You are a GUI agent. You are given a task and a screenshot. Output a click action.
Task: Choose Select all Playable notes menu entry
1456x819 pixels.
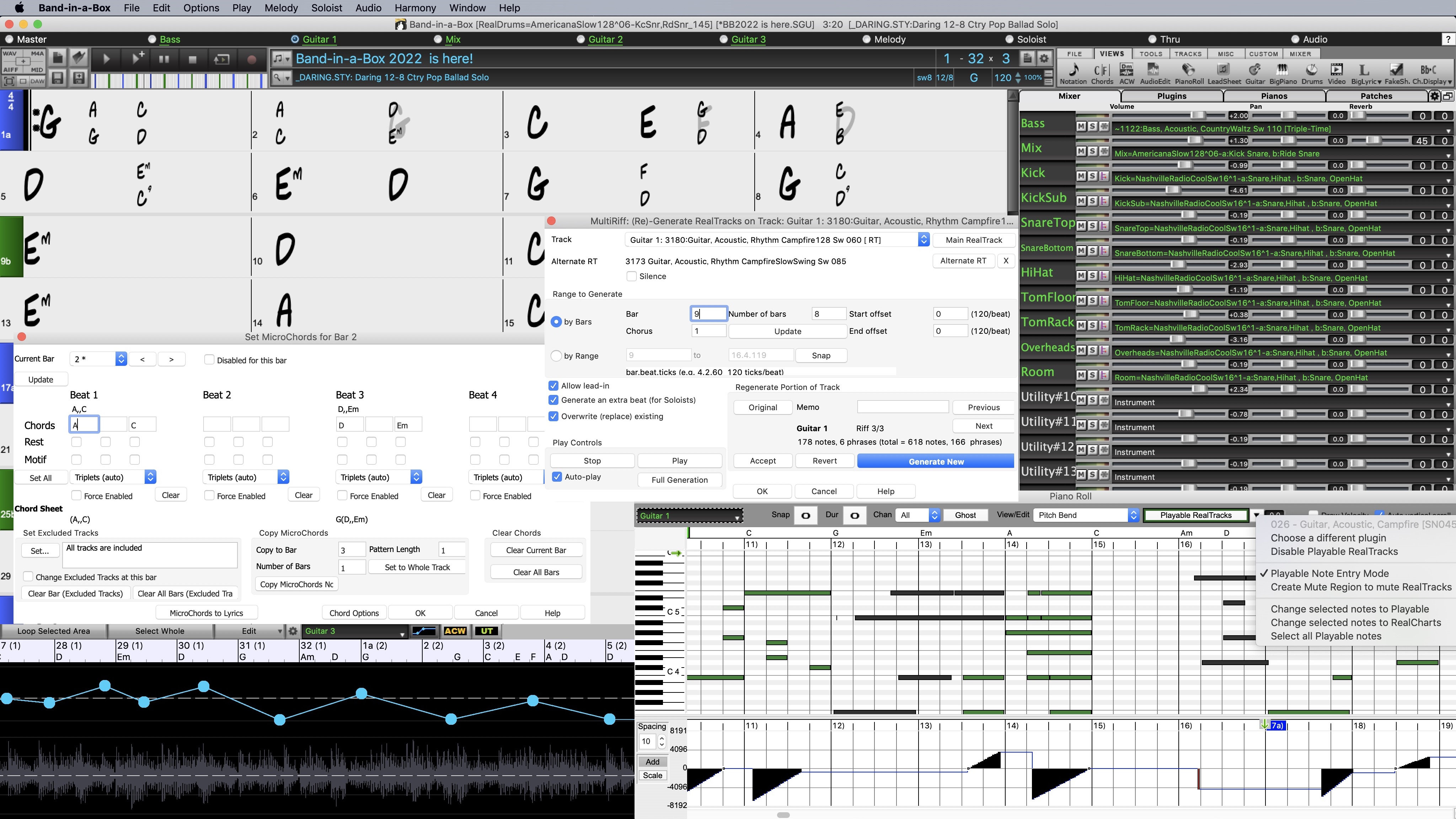click(1326, 636)
